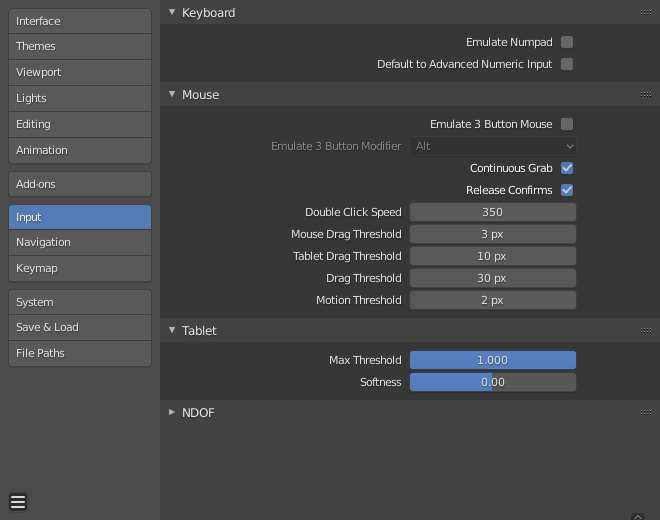Click the NDOF panel drag grip
The width and height of the screenshot is (660, 520).
click(646, 412)
